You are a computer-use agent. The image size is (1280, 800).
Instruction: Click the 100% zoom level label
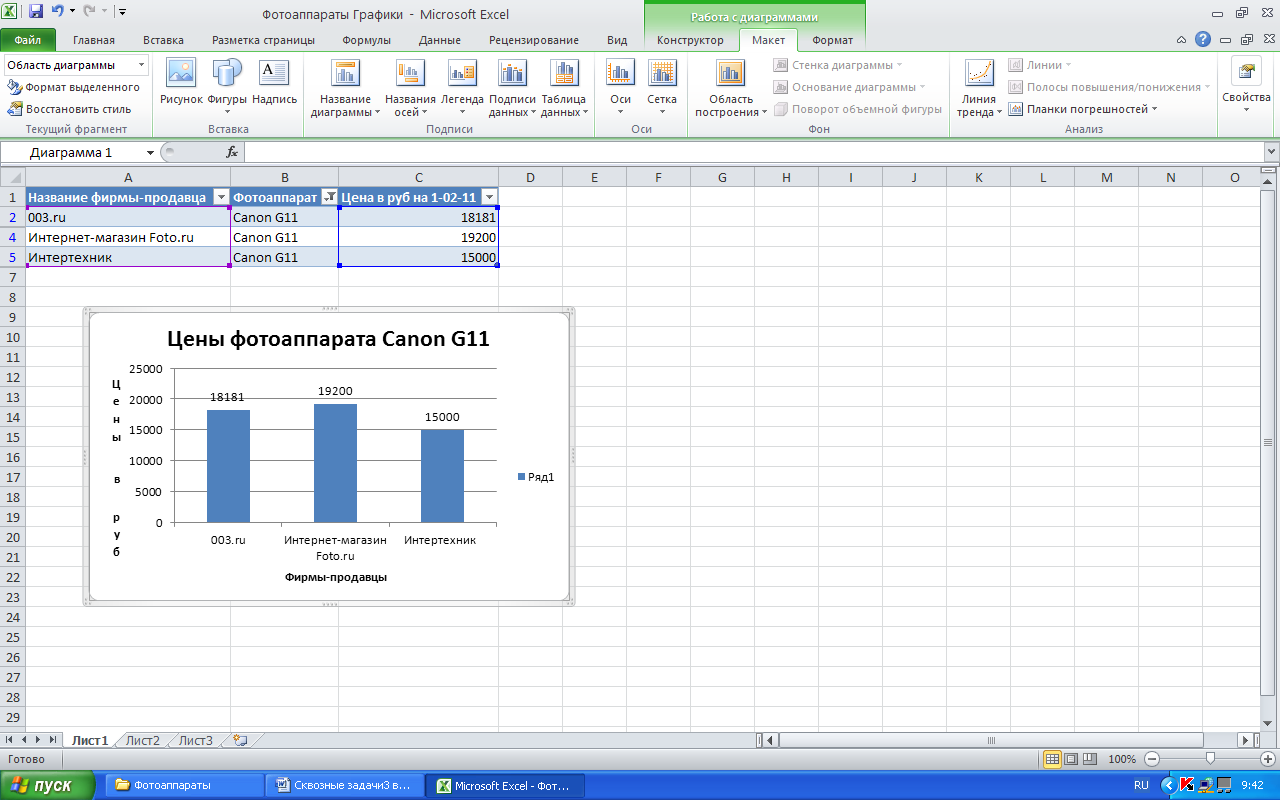[1122, 759]
